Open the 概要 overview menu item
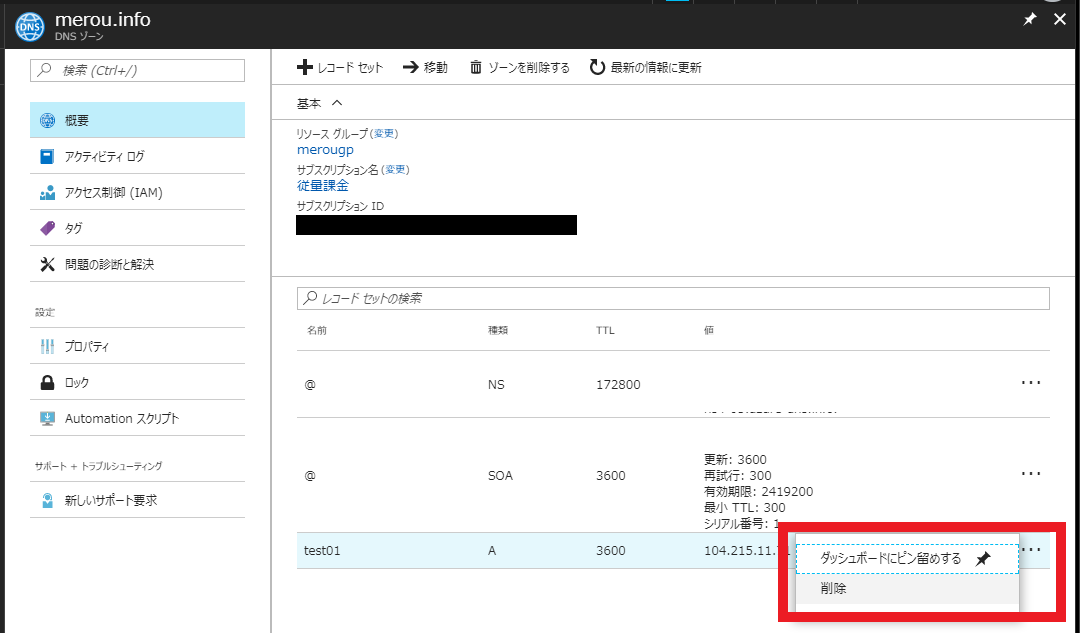 (137, 120)
